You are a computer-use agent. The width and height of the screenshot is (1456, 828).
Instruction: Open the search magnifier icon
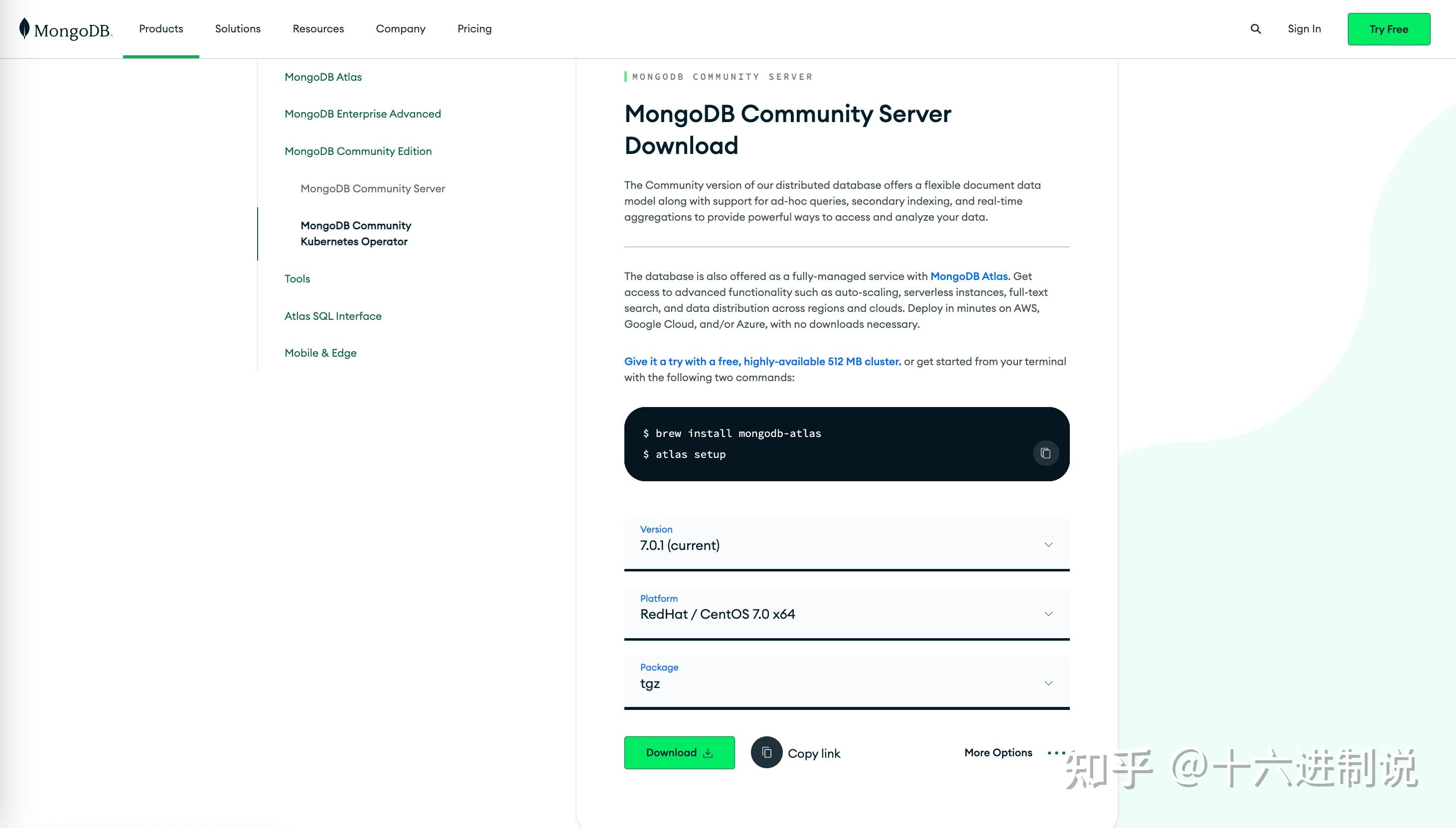[x=1255, y=28]
